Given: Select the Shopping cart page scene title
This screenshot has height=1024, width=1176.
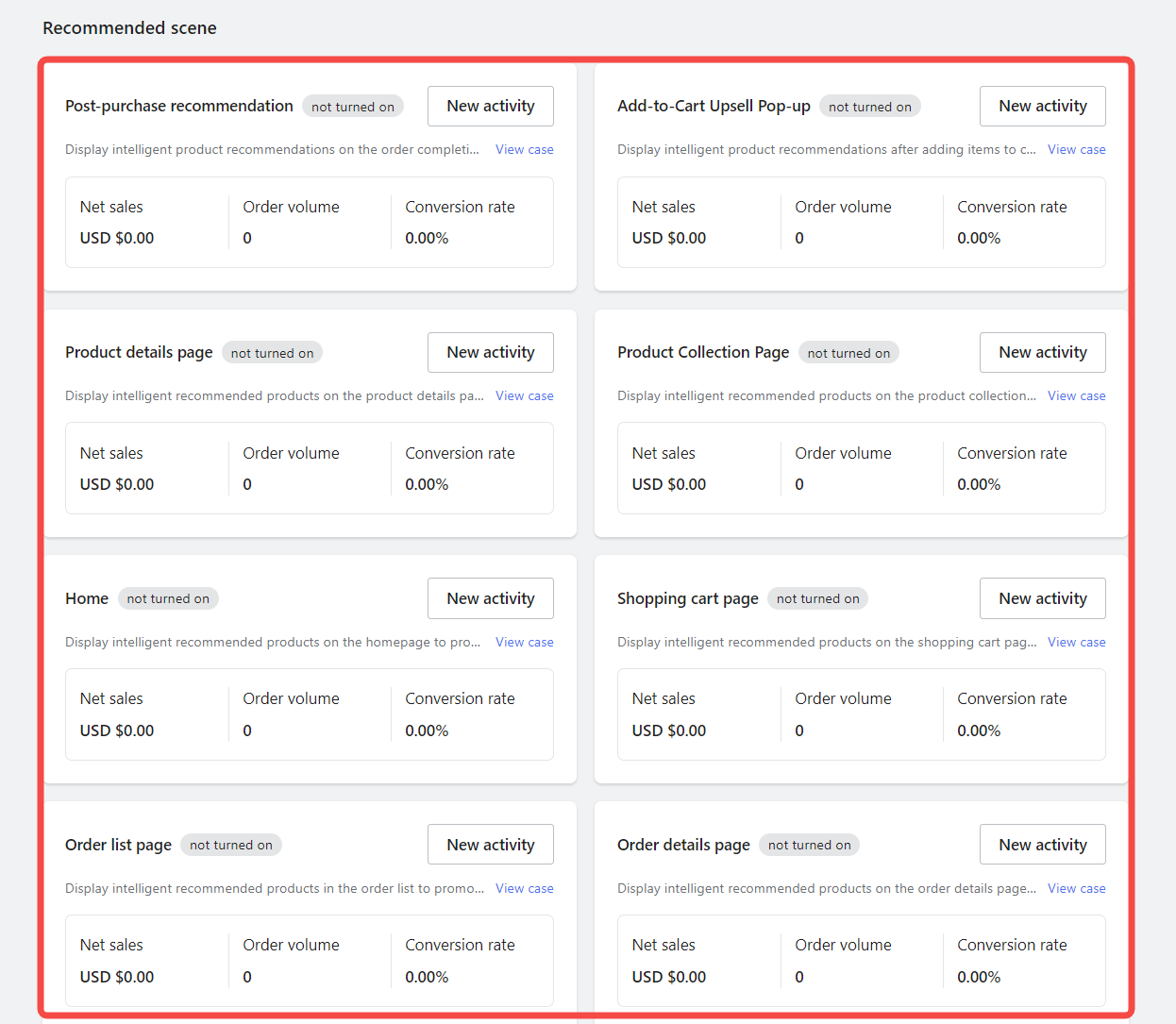Looking at the screenshot, I should (687, 598).
